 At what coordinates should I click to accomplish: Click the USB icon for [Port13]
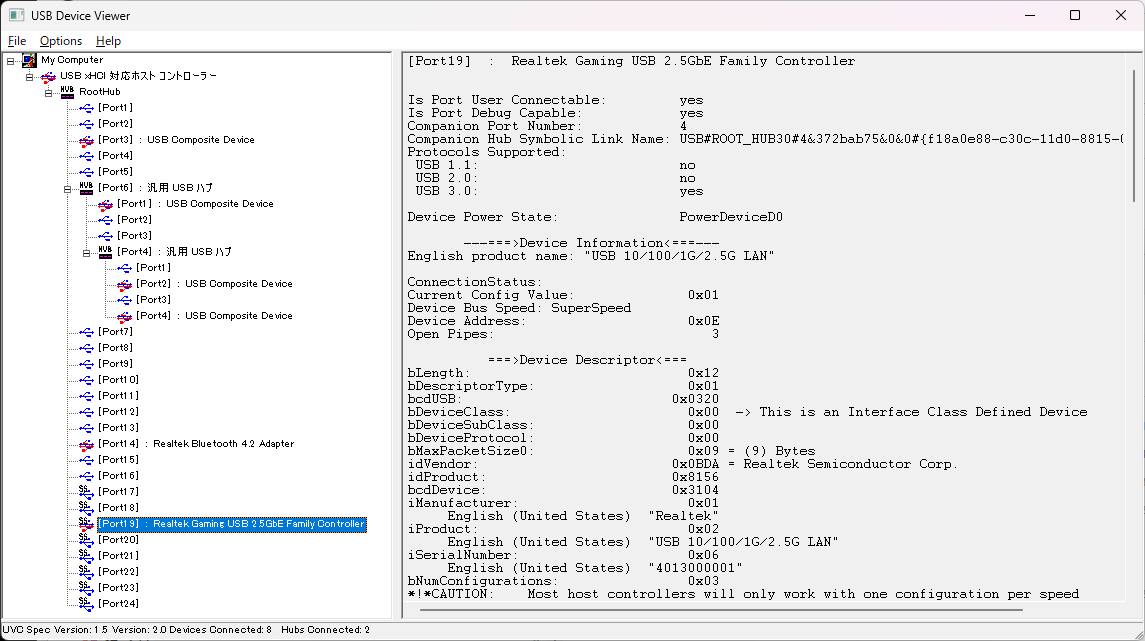(x=86, y=429)
